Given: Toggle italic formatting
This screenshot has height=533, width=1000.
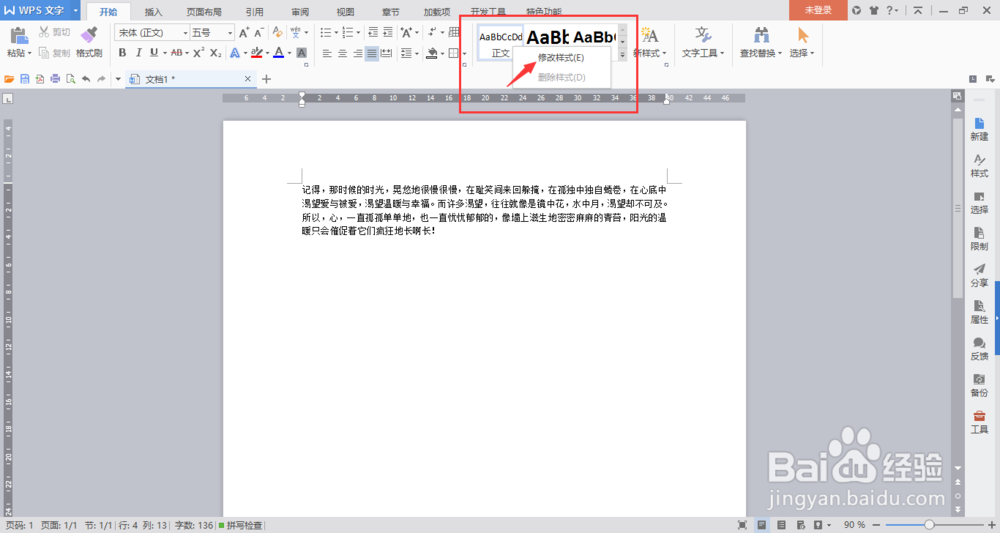Looking at the screenshot, I should [138, 53].
